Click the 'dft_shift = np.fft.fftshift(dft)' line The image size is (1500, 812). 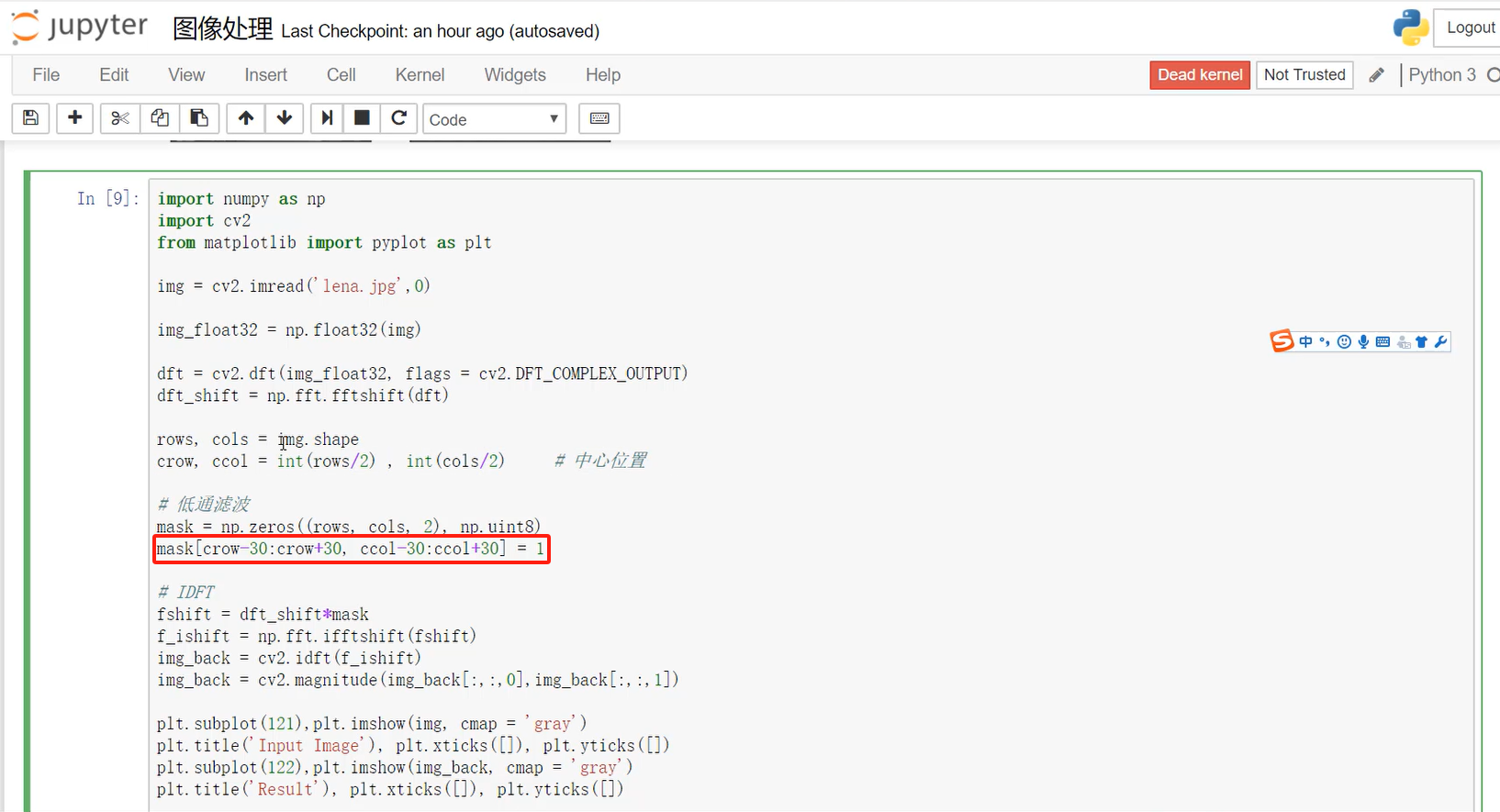point(303,396)
